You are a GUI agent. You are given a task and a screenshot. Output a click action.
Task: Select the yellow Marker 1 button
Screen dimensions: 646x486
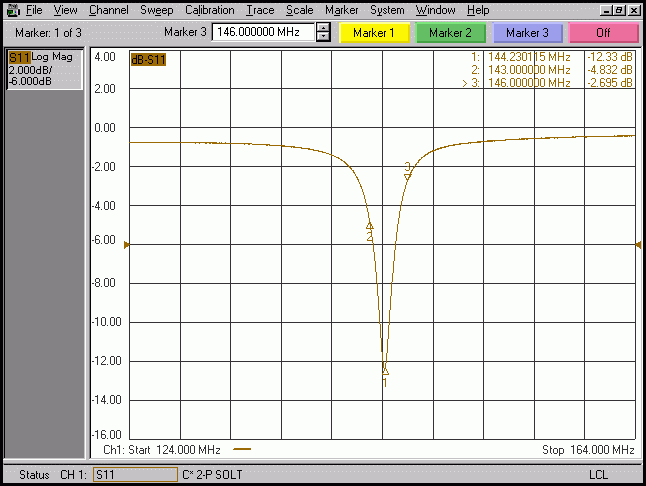(374, 33)
